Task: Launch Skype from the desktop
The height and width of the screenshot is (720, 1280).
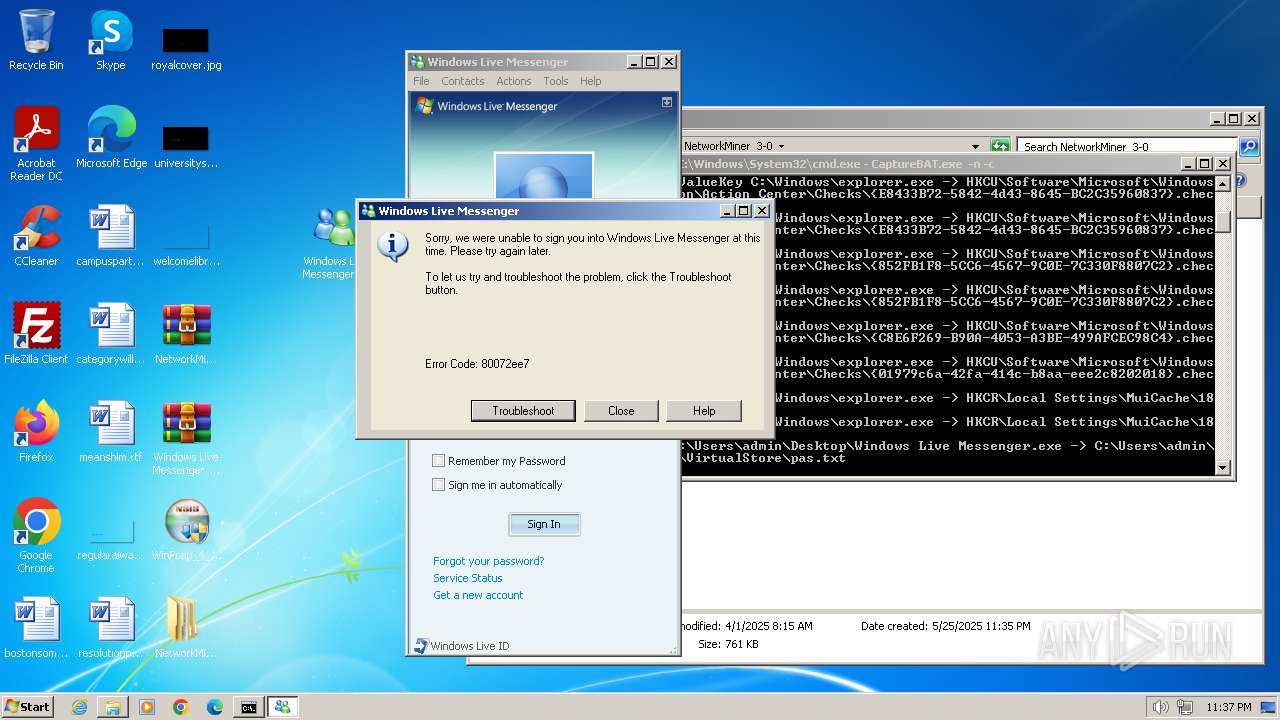Action: (x=110, y=40)
